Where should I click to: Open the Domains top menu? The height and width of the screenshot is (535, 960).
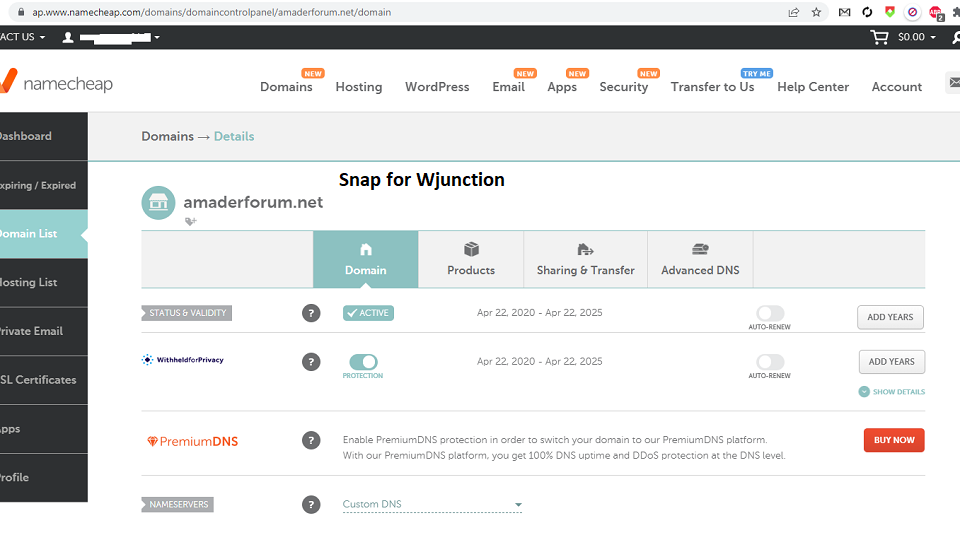point(286,87)
